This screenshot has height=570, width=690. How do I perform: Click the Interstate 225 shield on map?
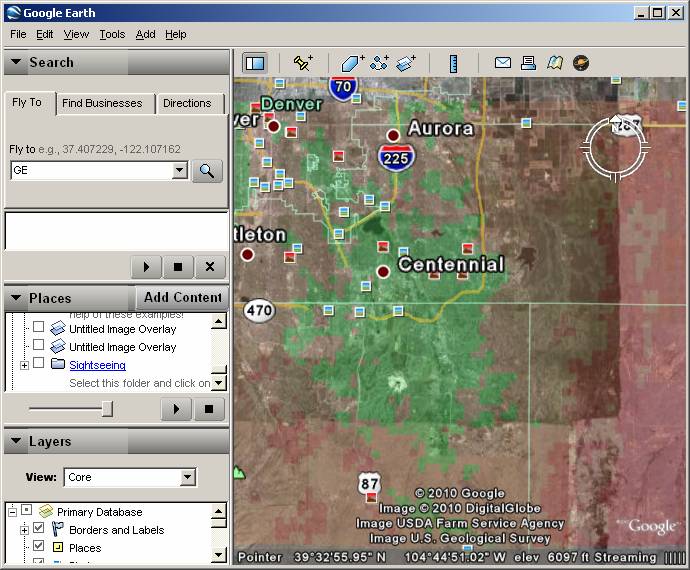click(396, 158)
